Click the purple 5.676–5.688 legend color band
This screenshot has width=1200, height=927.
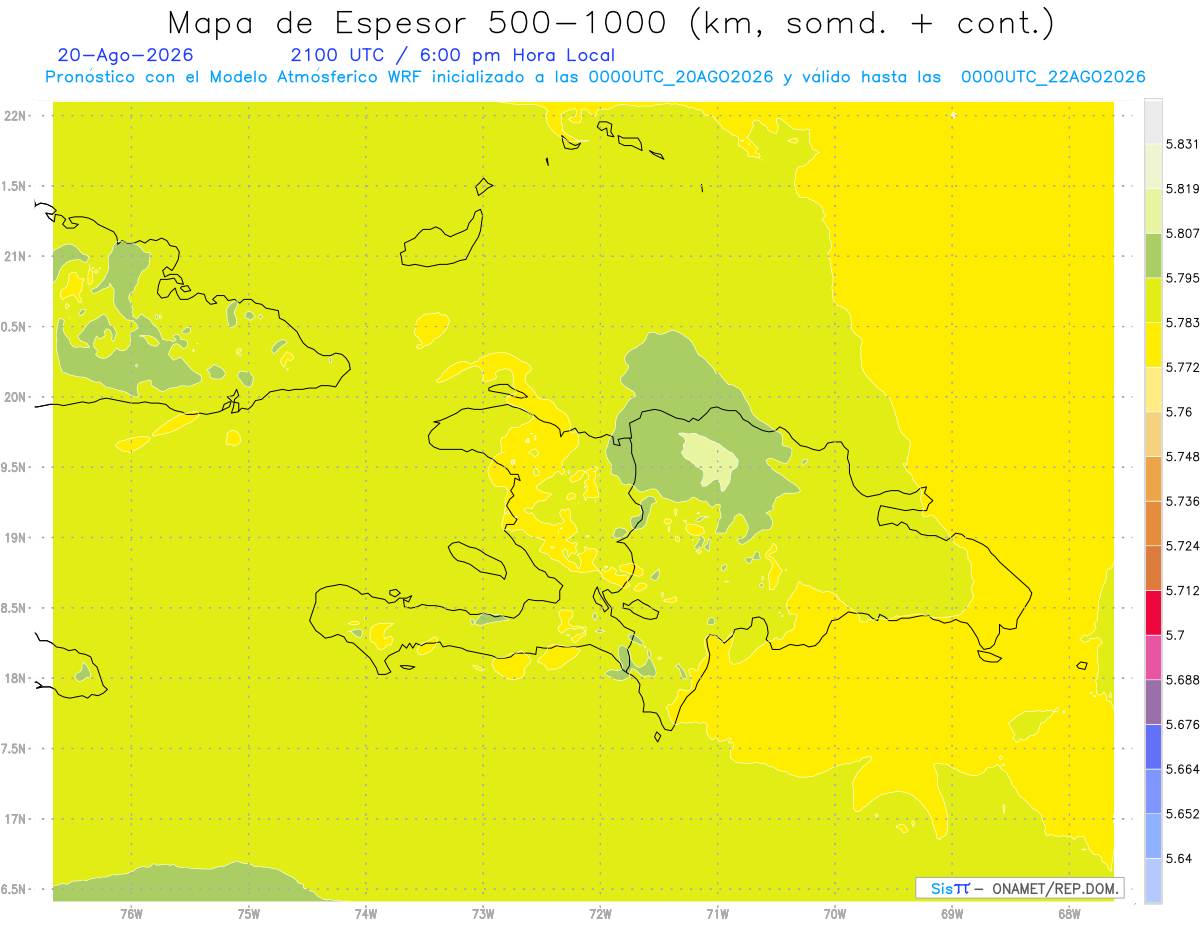1153,702
